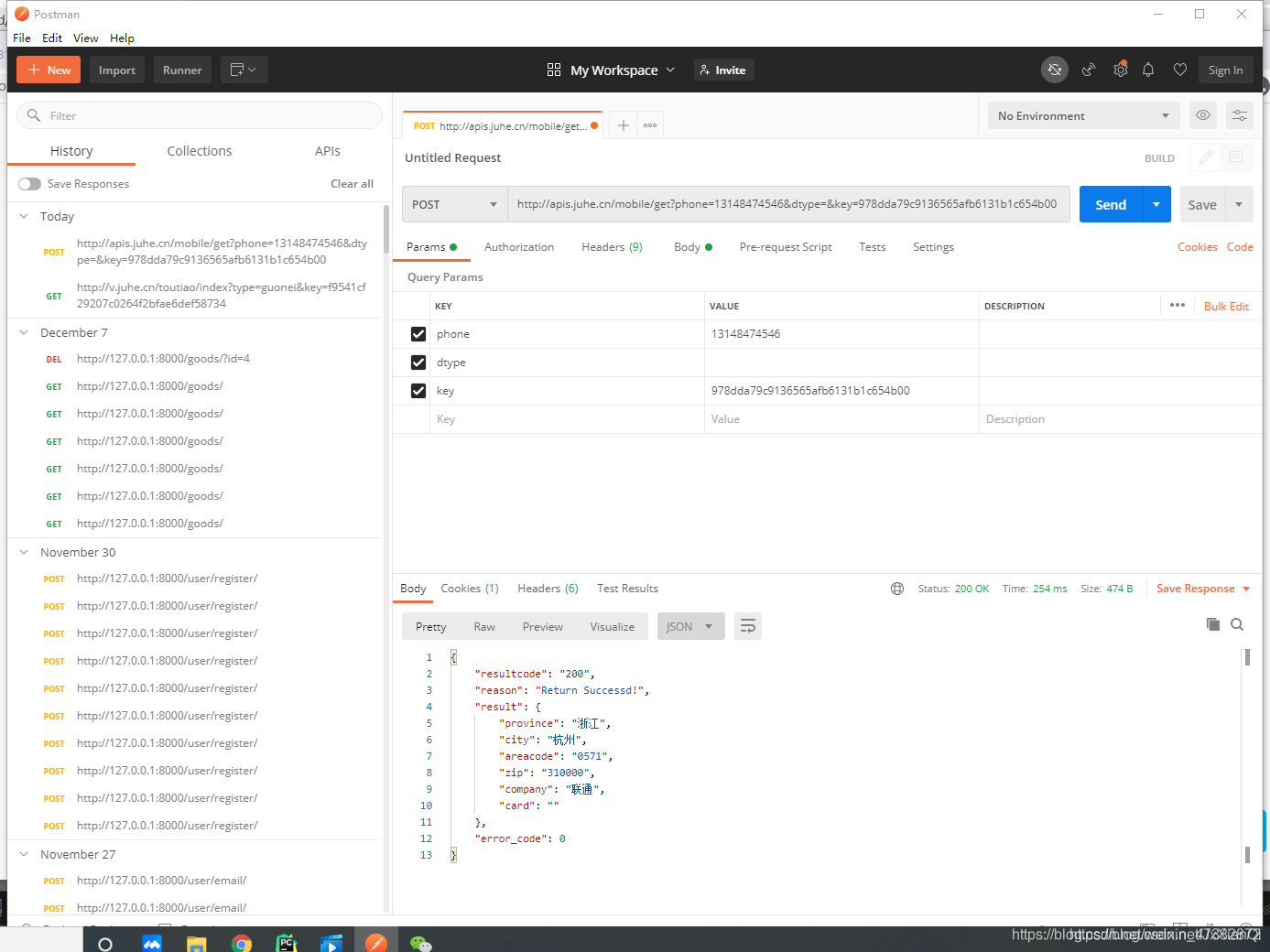This screenshot has height=952, width=1270.
Task: Open the tab options three-dot icon
Action: click(x=650, y=125)
